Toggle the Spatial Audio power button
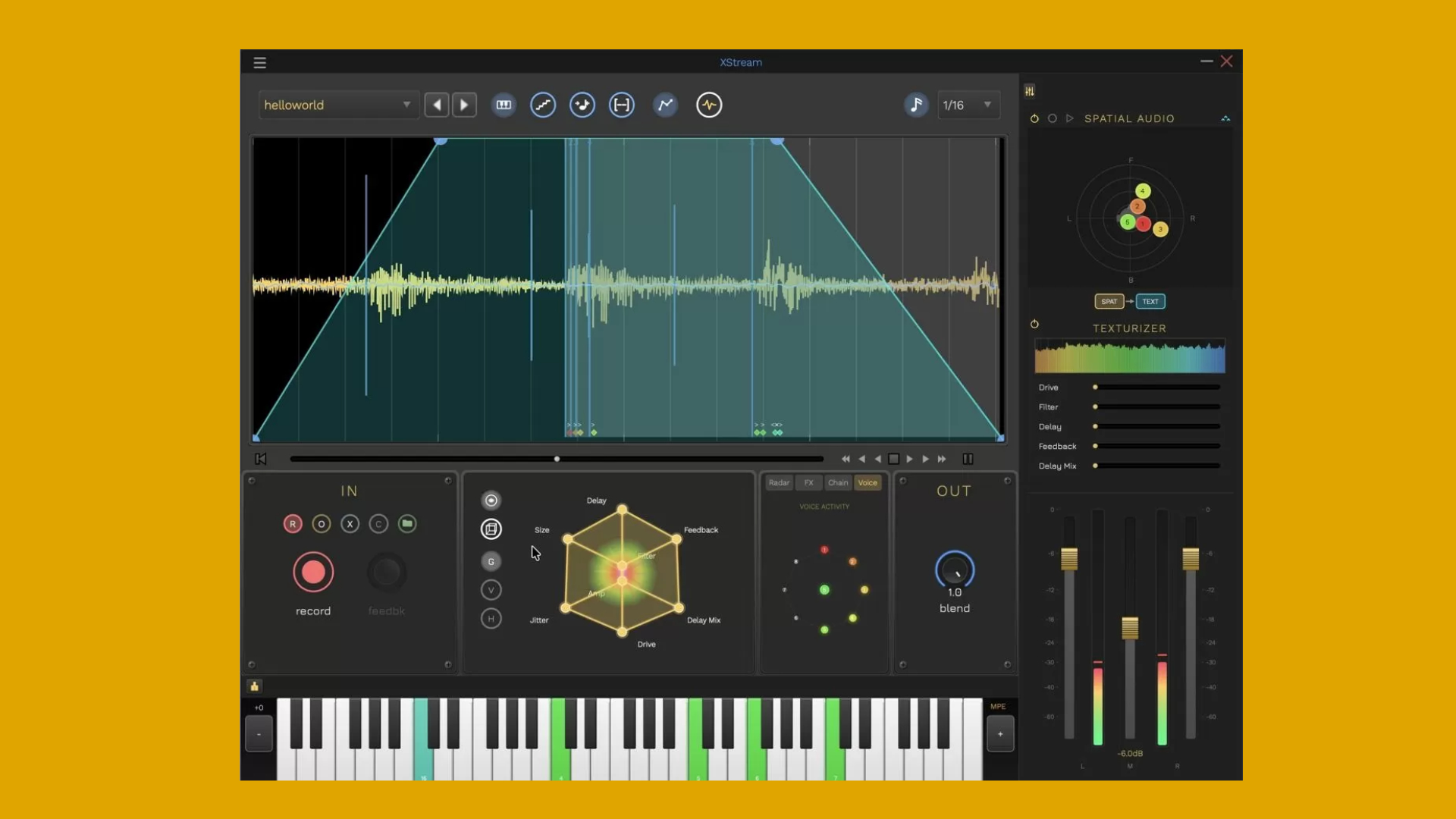Screen dimensions: 1456x819 tap(1034, 119)
